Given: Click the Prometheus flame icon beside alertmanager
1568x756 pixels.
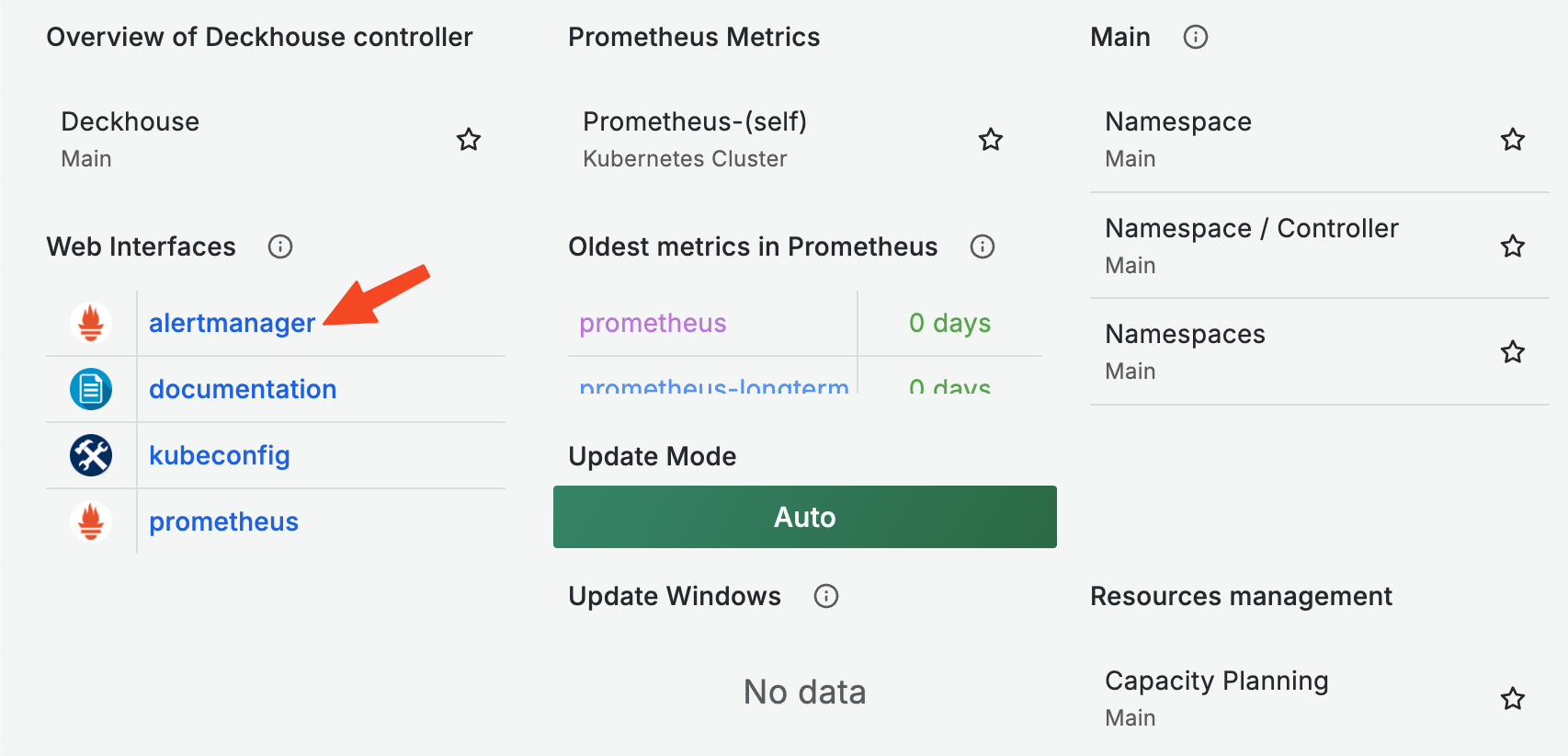Looking at the screenshot, I should point(89,323).
